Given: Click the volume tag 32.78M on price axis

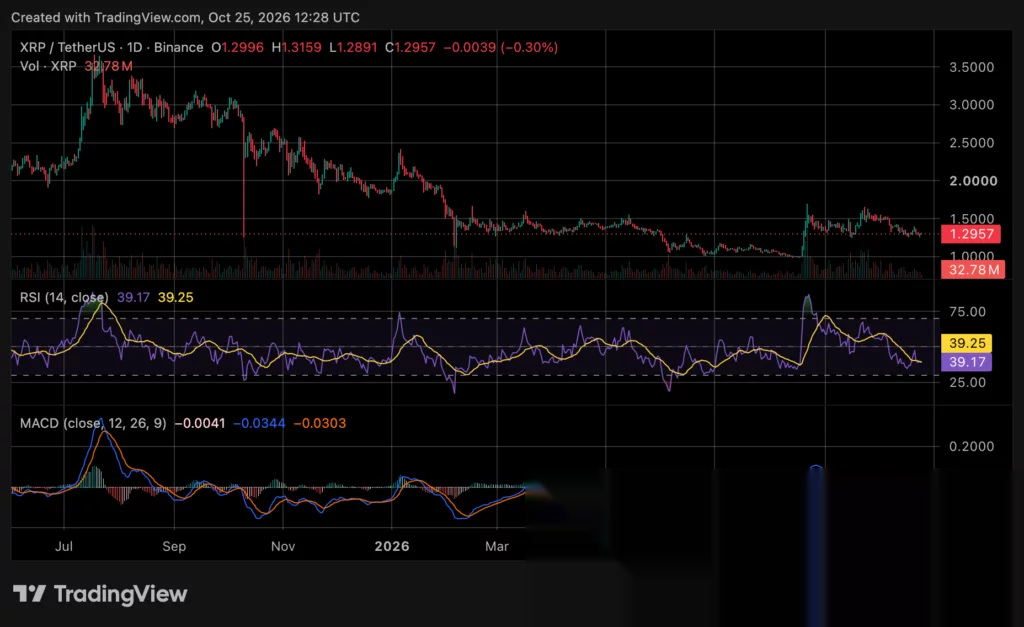Looking at the screenshot, I should tap(973, 269).
